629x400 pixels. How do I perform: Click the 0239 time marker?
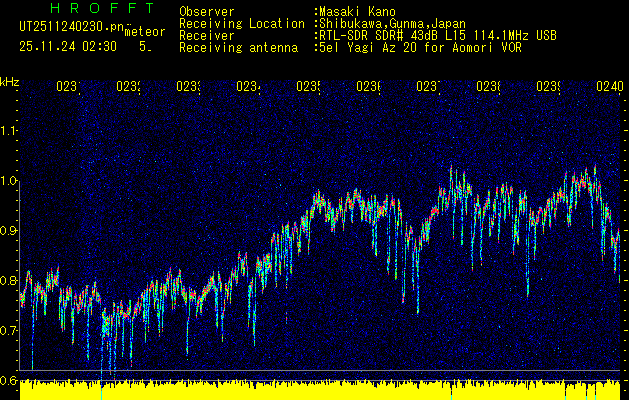tap(548, 86)
